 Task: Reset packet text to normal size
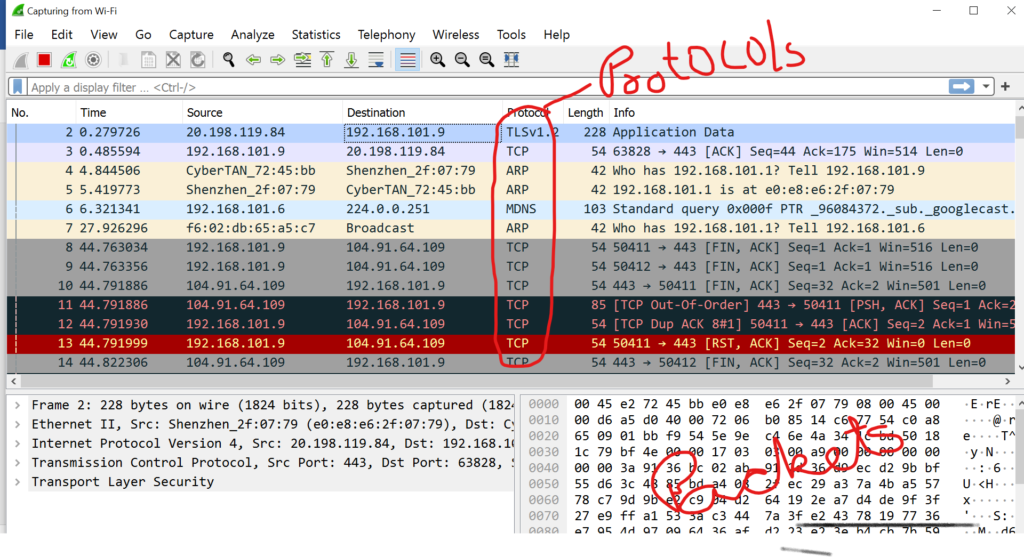pyautogui.click(x=487, y=60)
